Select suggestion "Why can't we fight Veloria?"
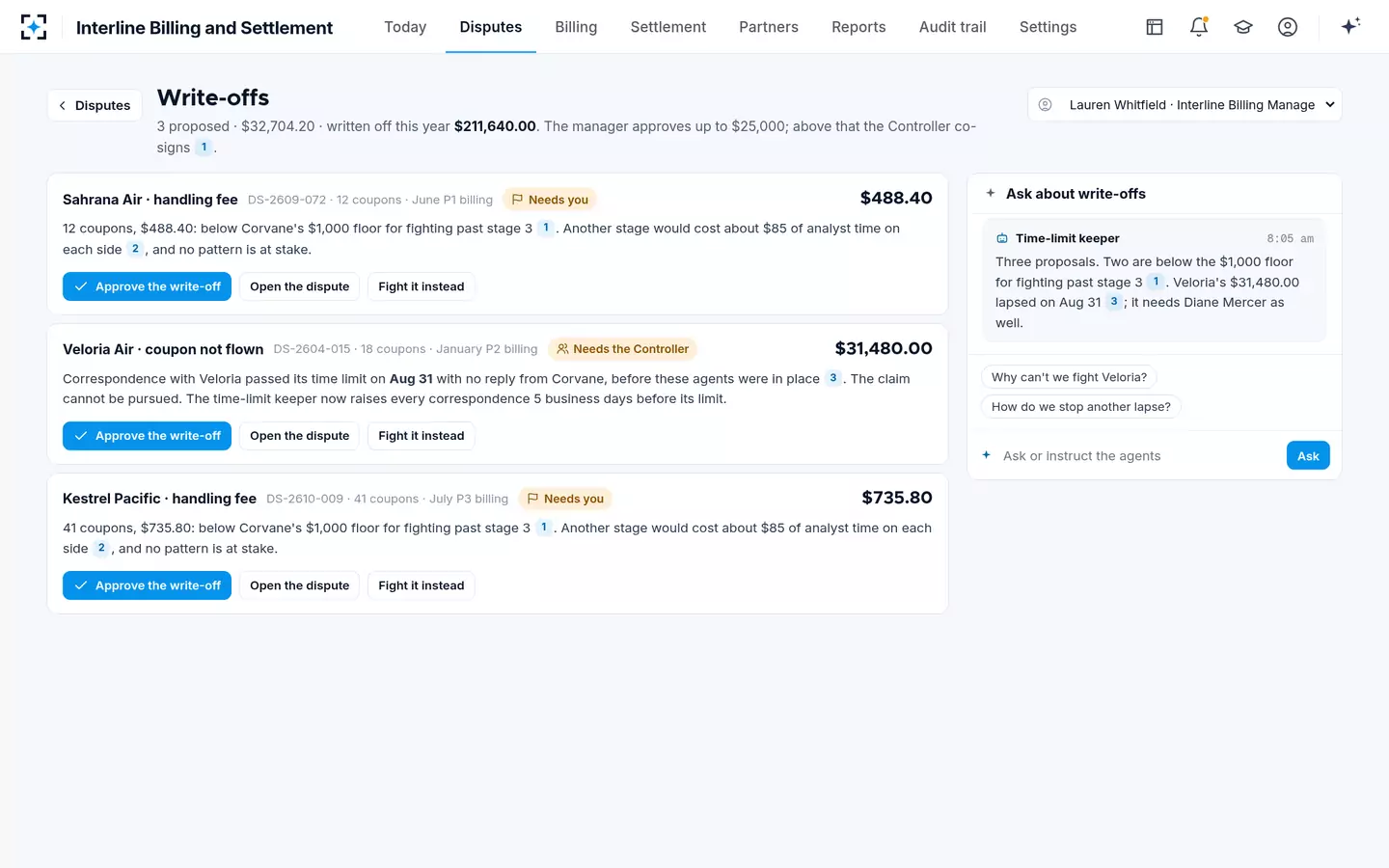The height and width of the screenshot is (868, 1389). point(1069,377)
